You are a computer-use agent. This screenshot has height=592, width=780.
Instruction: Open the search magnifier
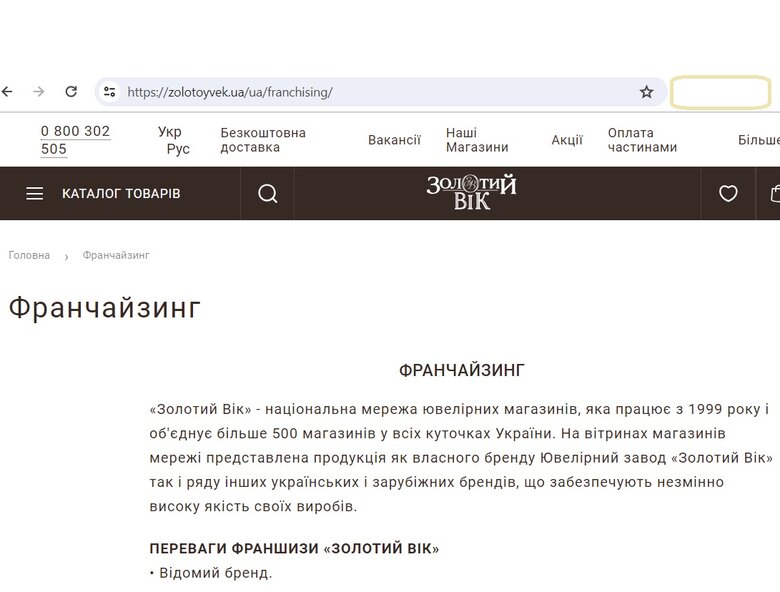[268, 194]
